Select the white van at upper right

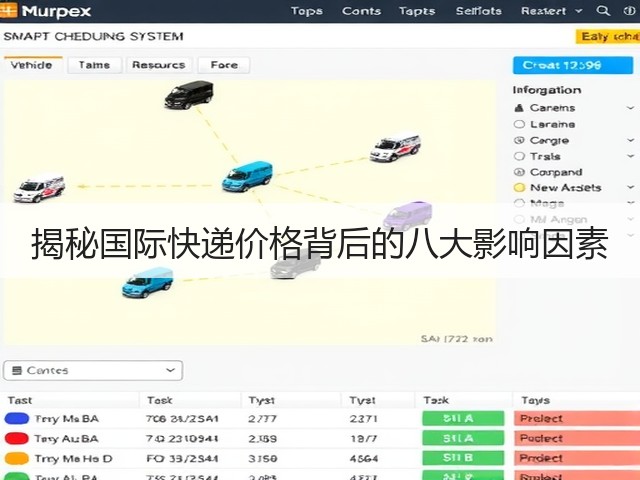click(395, 148)
